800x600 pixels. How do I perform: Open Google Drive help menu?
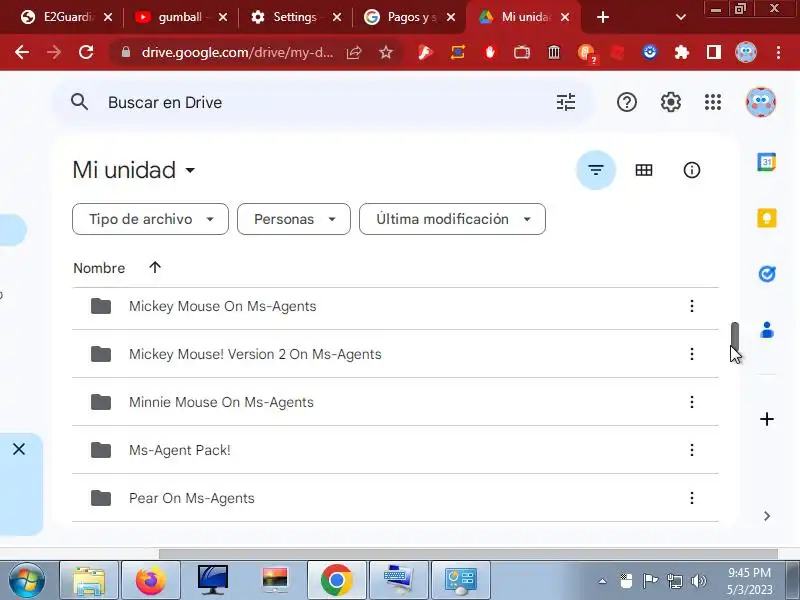click(627, 103)
